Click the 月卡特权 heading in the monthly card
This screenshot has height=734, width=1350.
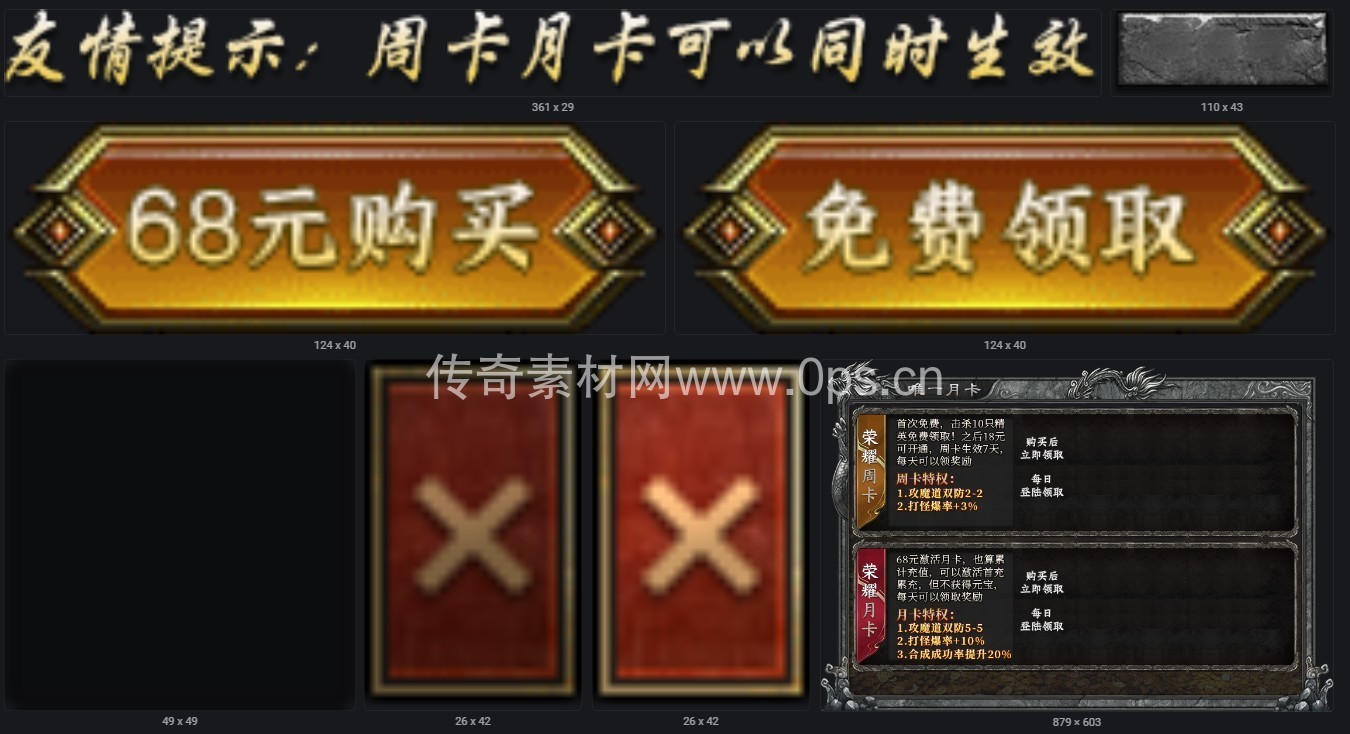[x=925, y=614]
